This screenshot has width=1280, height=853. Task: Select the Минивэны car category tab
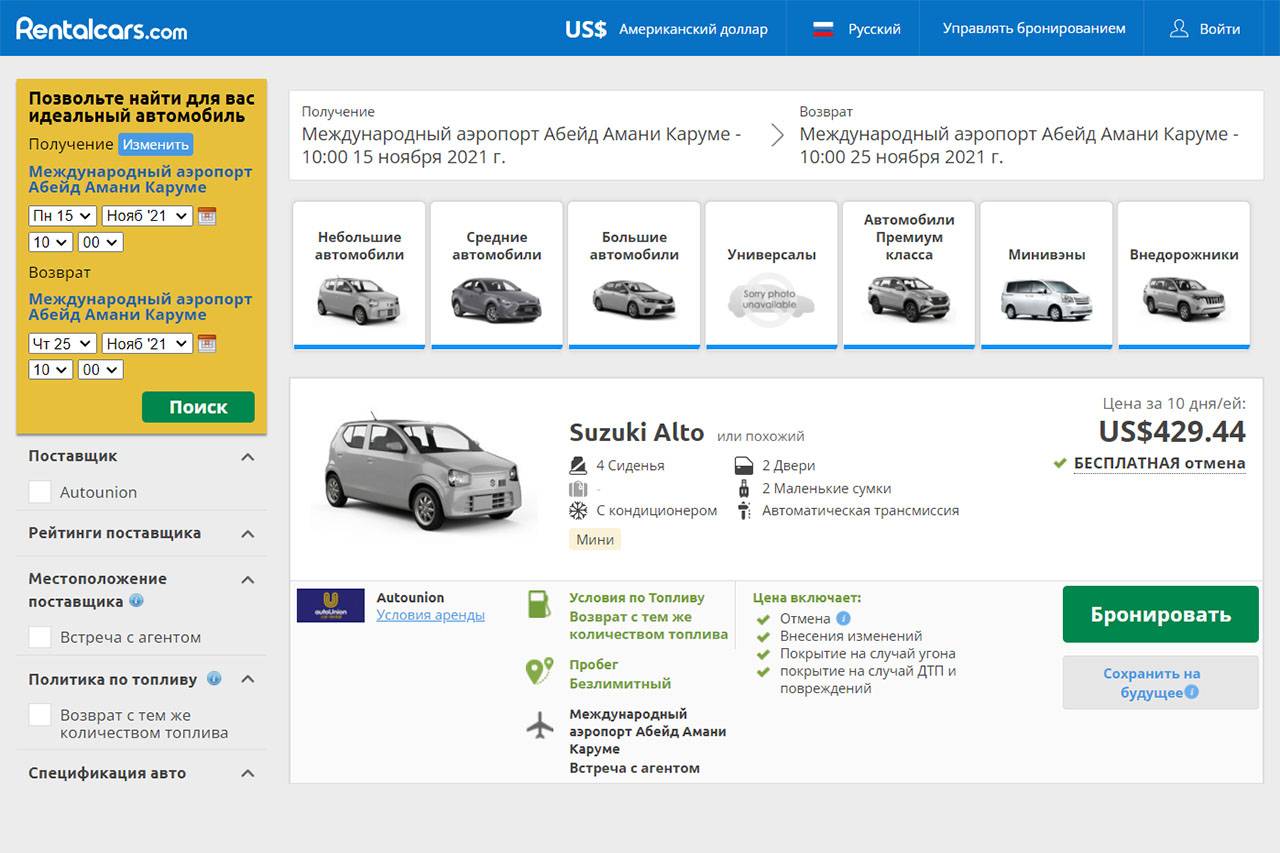1046,275
